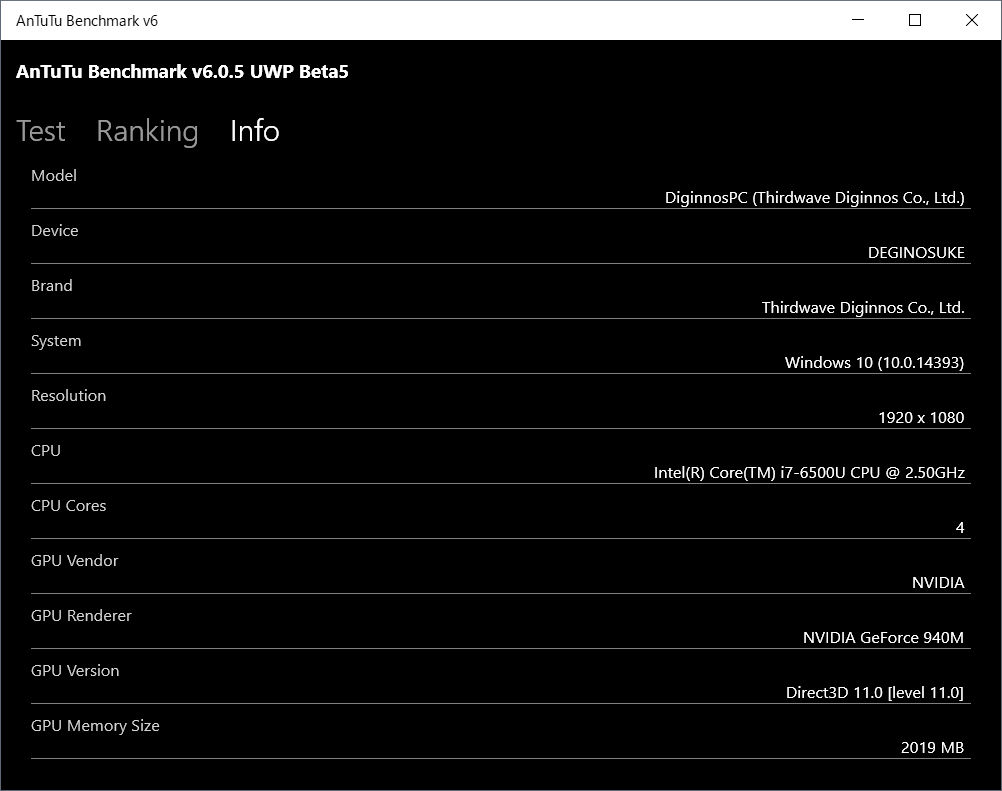Select NVIDIA GeForce 940M value
This screenshot has width=1002, height=791.
(x=883, y=638)
